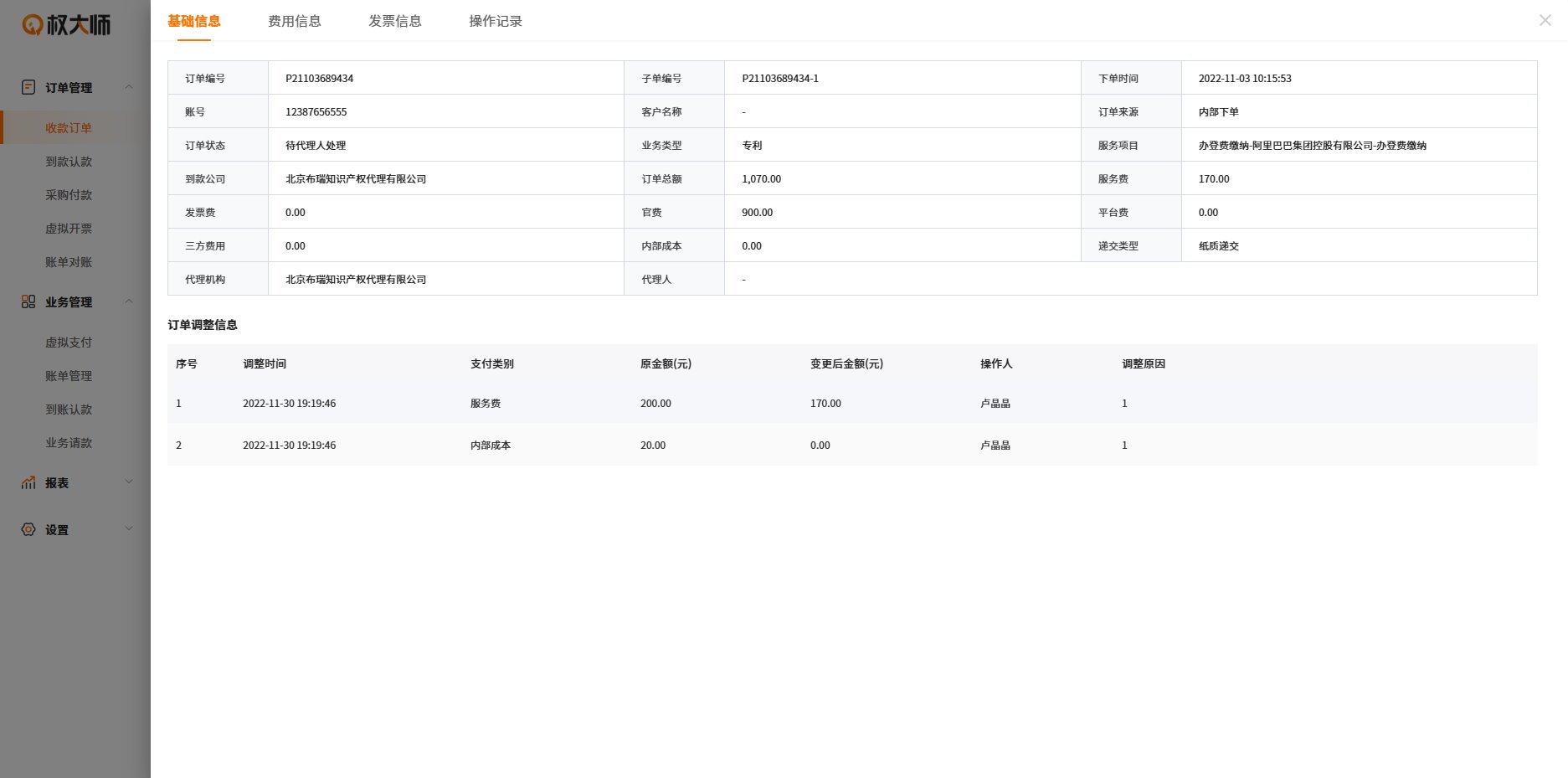Click the 设置 gear icon
The width and height of the screenshot is (1568, 778).
[28, 529]
